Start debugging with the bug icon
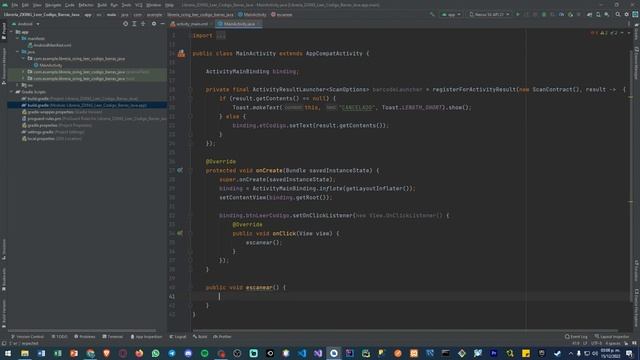Image resolution: width=640 pixels, height=360 pixels. pyautogui.click(x=544, y=14)
